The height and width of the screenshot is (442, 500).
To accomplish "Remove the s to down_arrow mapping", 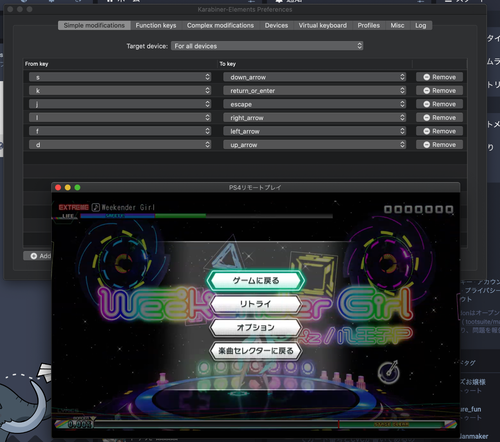I will (439, 77).
